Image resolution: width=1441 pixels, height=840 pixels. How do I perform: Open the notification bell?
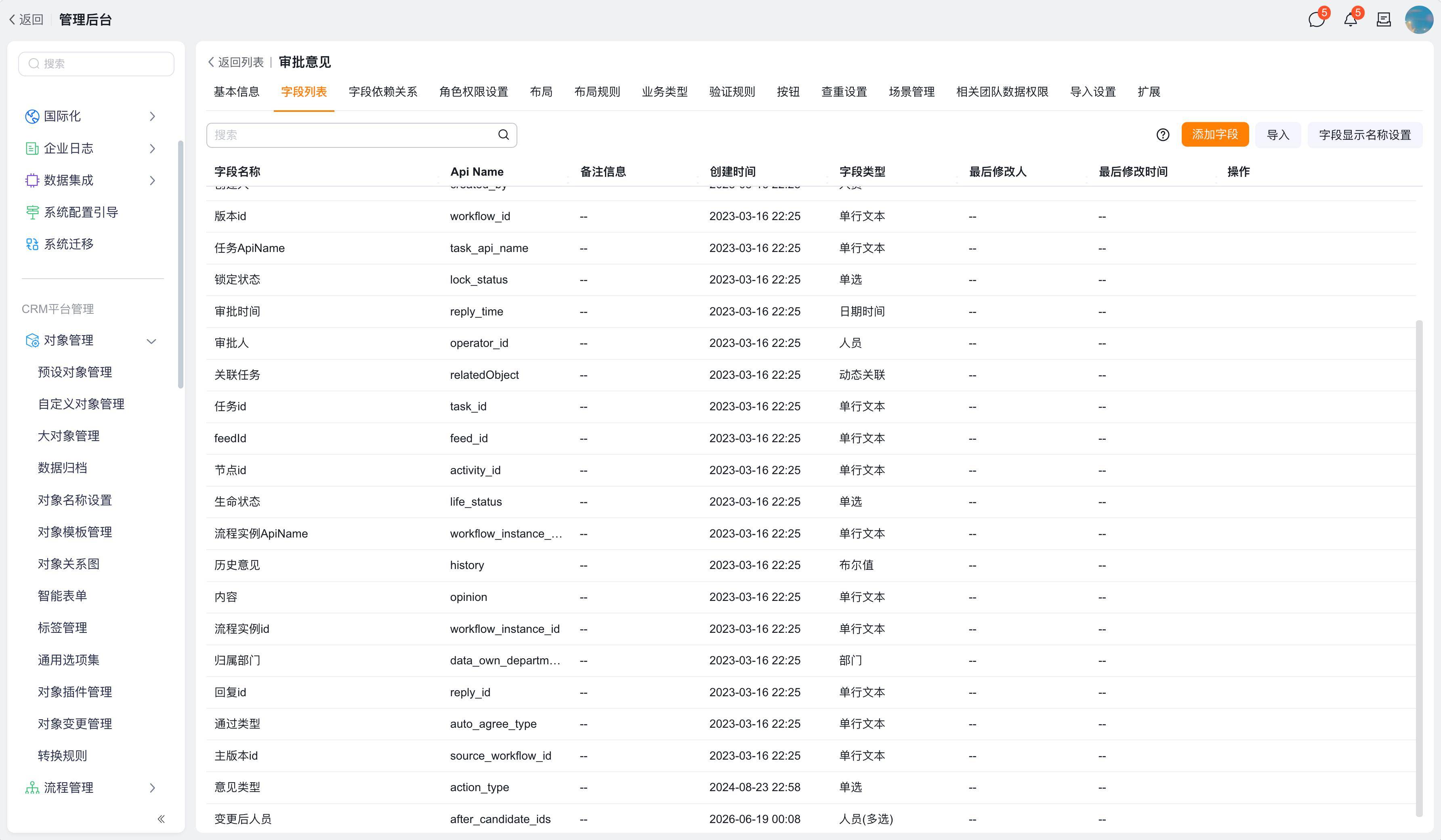tap(1350, 20)
